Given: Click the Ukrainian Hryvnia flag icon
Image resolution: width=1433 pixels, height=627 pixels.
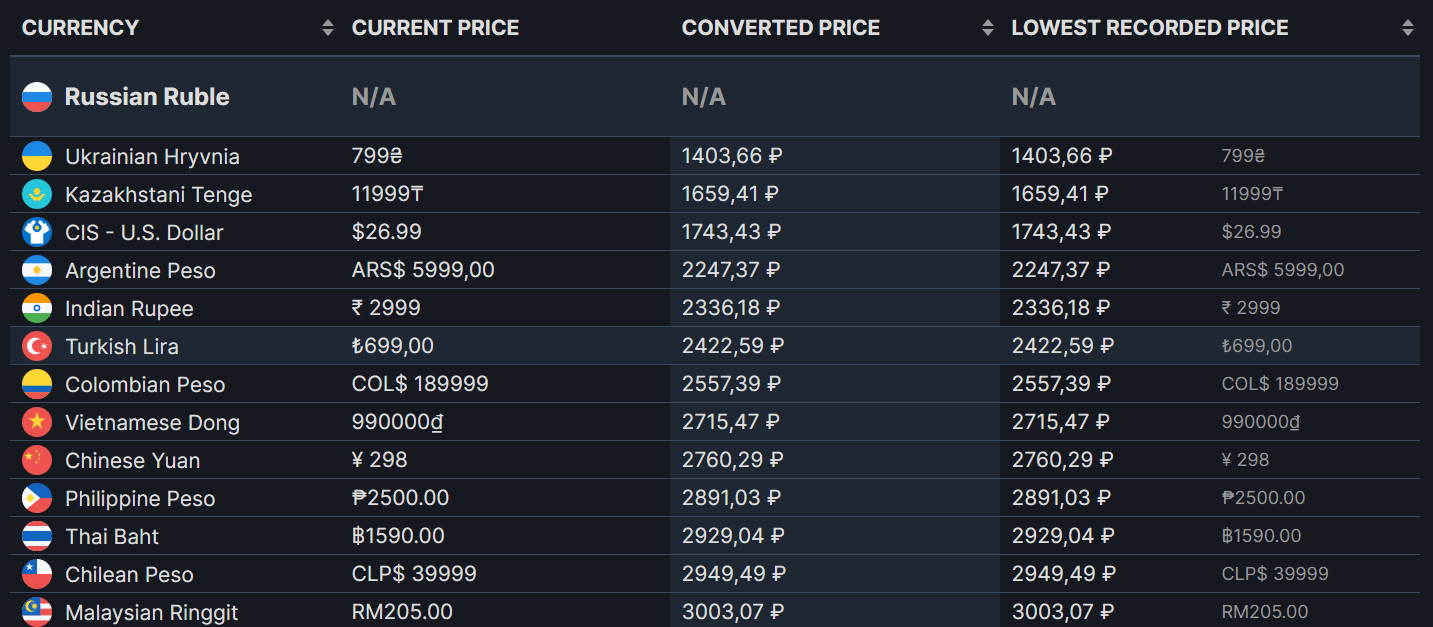Looking at the screenshot, I should pyautogui.click(x=37, y=156).
